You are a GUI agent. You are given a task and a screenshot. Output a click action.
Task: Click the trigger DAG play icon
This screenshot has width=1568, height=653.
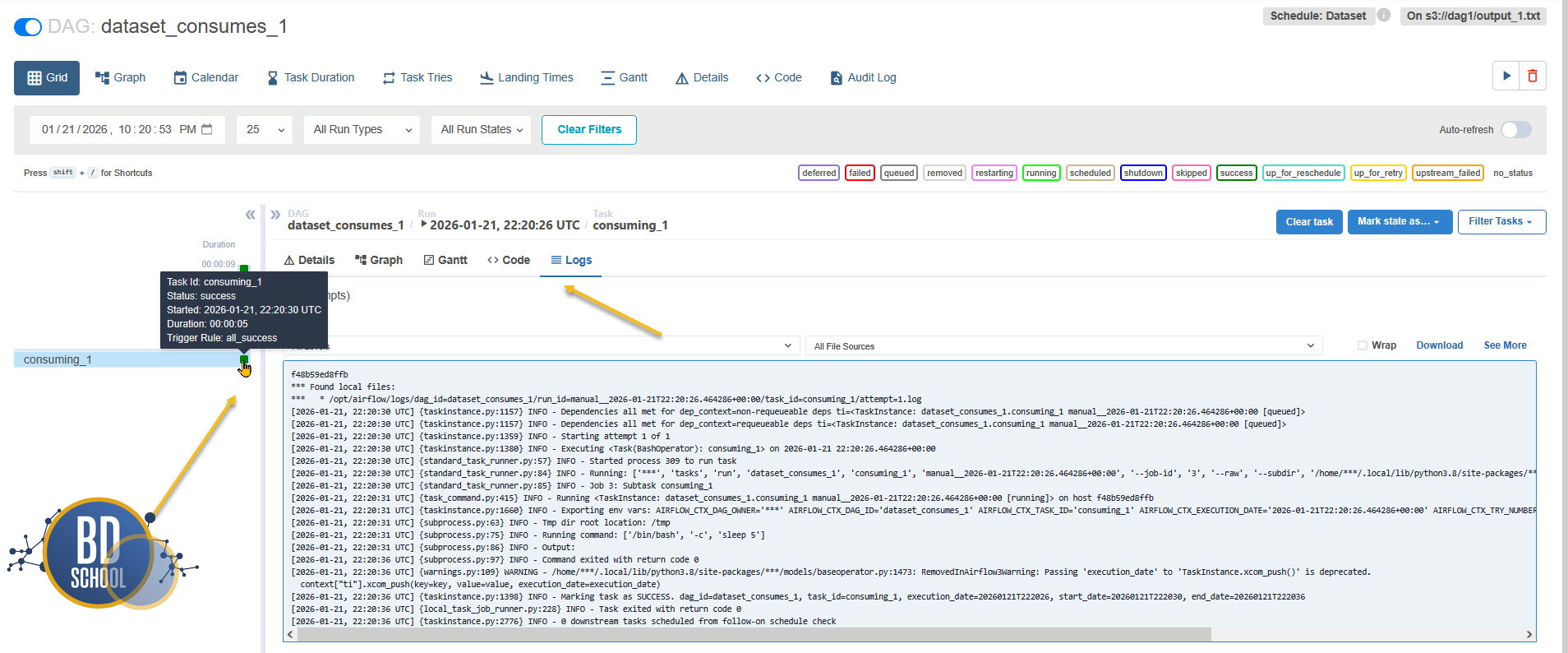tap(1506, 76)
